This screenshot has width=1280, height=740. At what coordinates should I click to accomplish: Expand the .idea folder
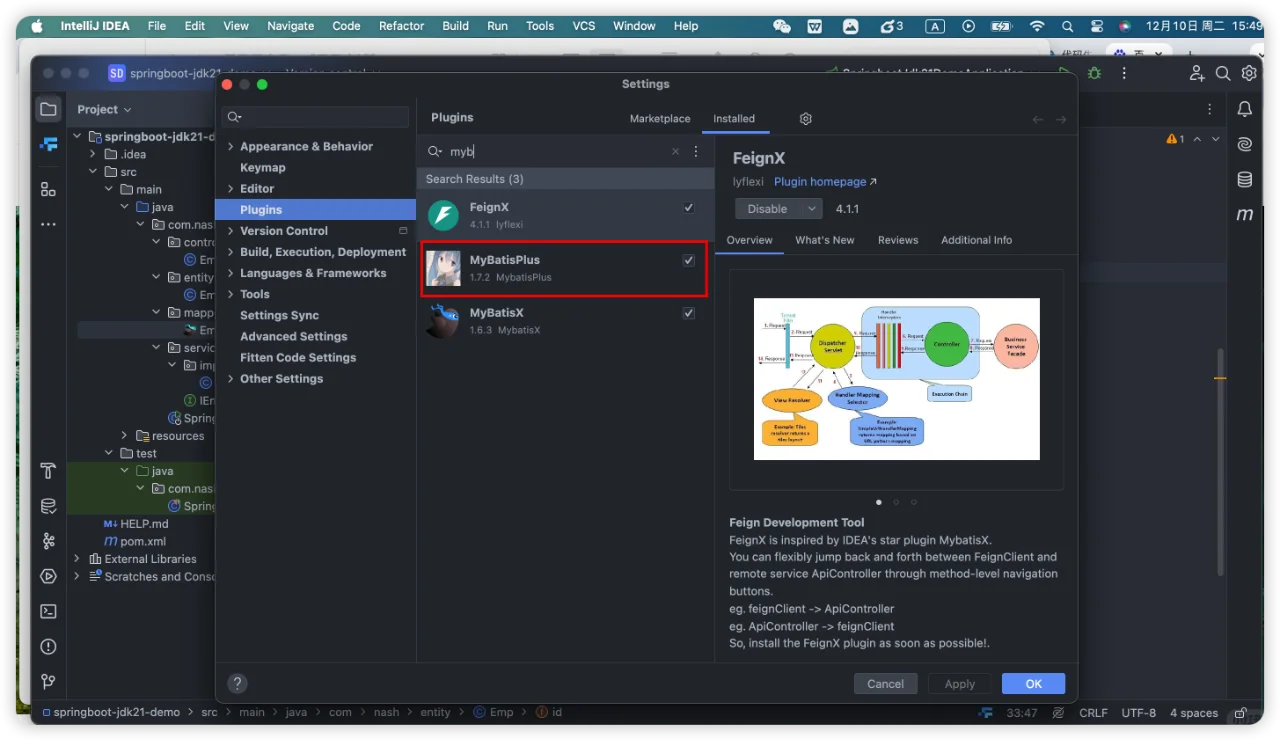[x=94, y=154]
